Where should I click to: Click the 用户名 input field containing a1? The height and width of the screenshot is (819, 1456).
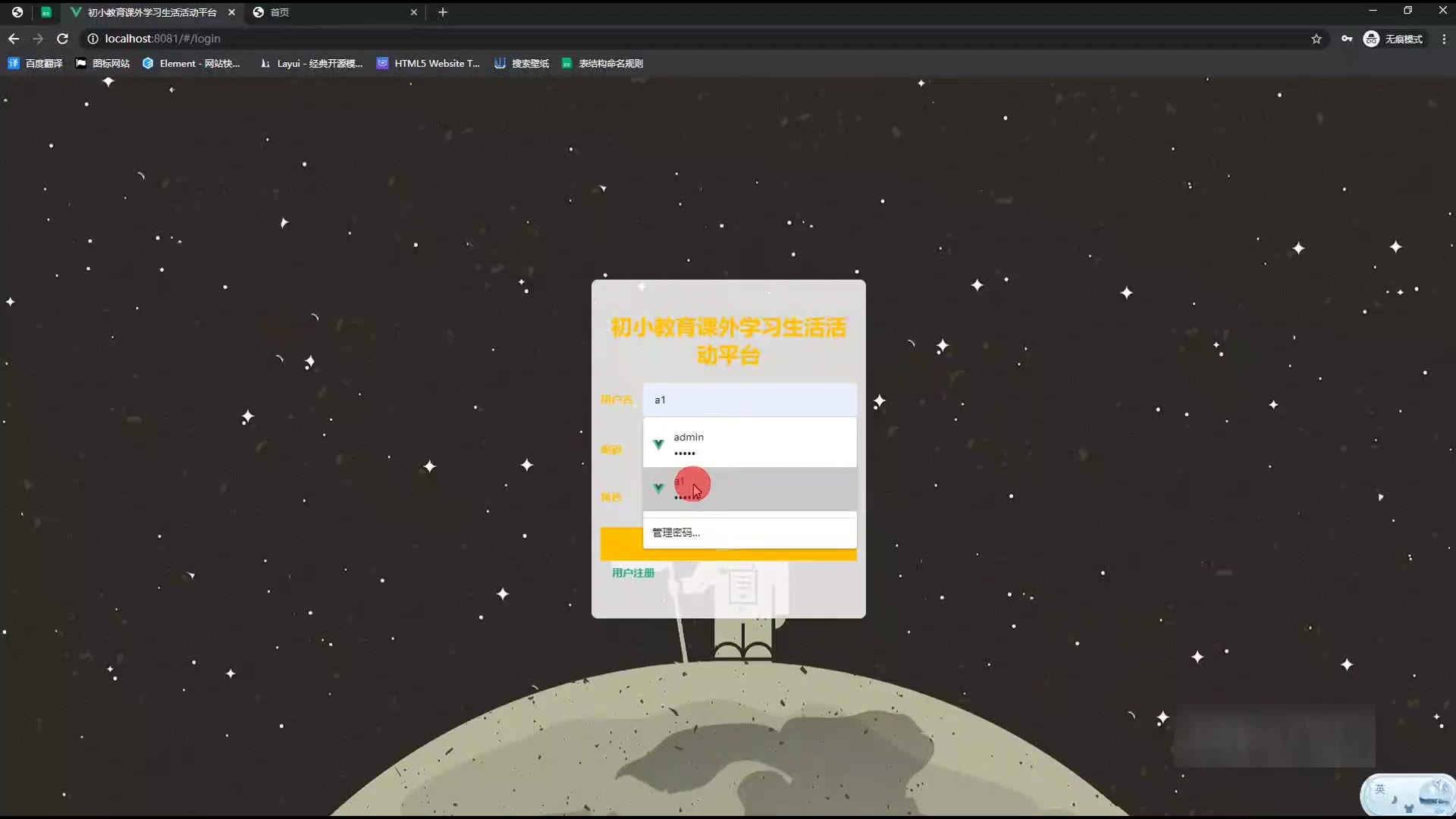(x=750, y=400)
